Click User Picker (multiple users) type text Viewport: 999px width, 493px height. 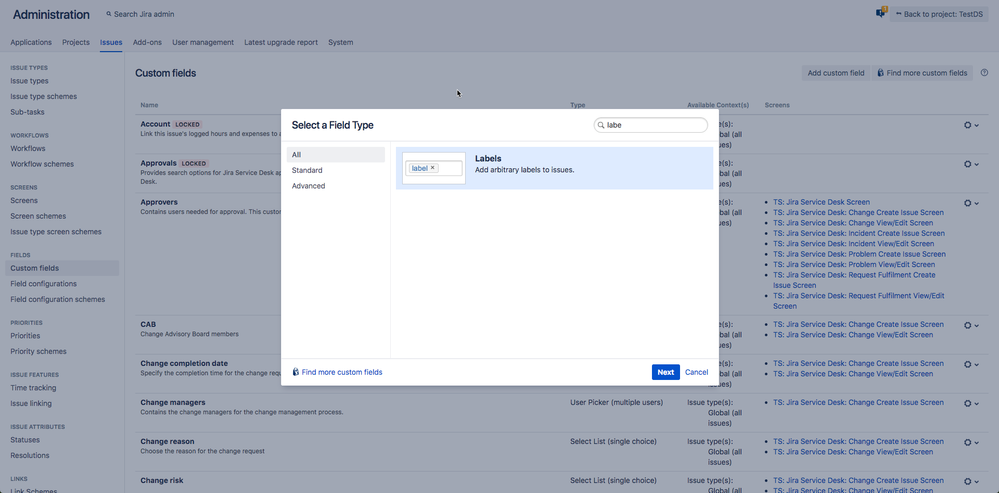(616, 403)
